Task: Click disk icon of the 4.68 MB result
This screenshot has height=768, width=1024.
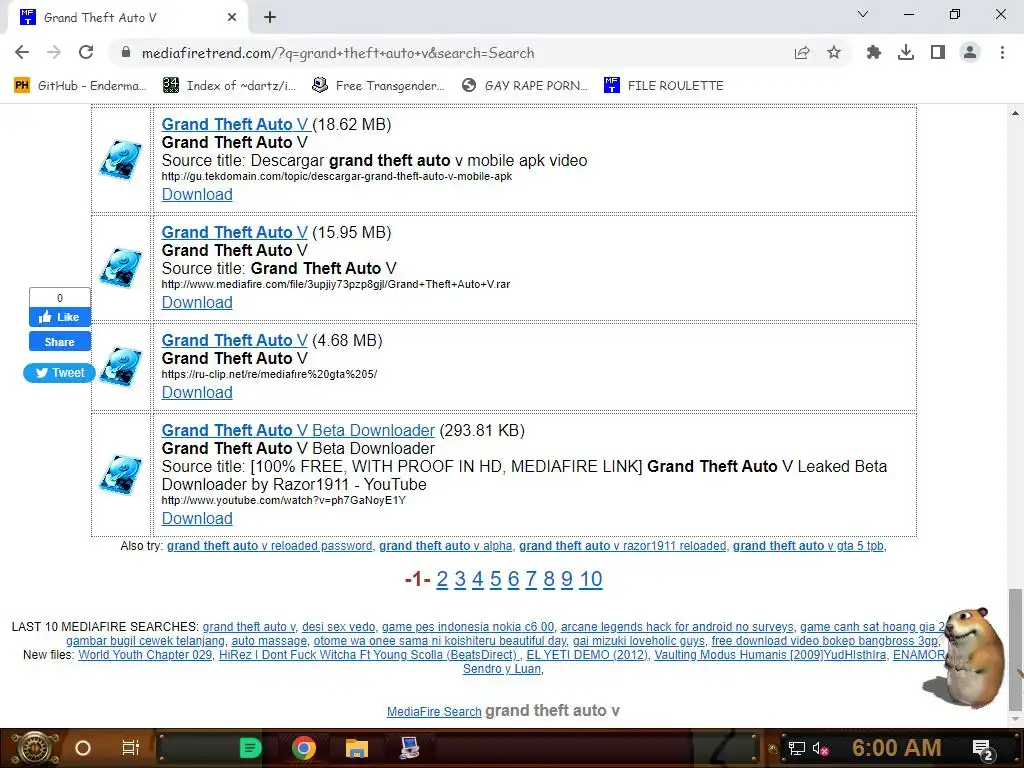Action: tap(121, 367)
